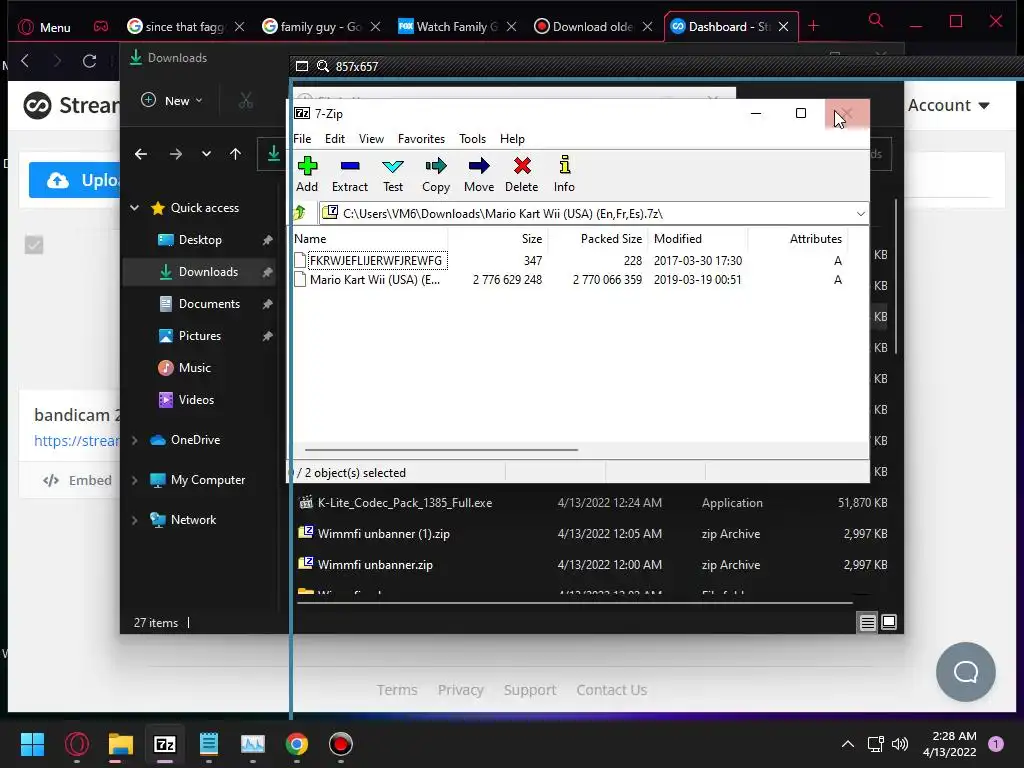This screenshot has height=768, width=1024.
Task: Expand the OneDrive tree node
Action: pos(135,440)
